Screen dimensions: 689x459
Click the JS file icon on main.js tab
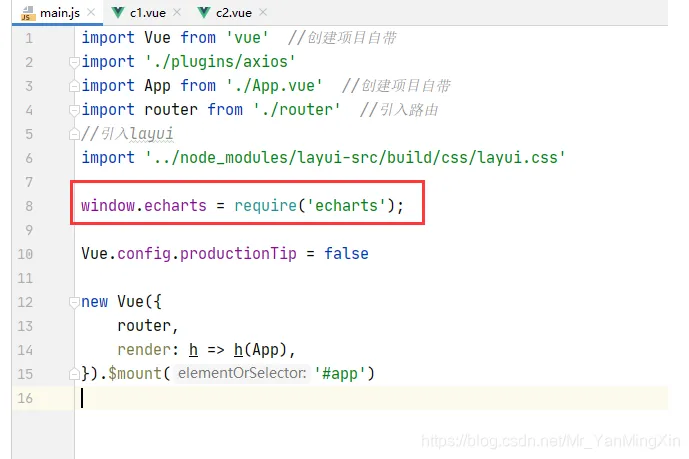pos(27,13)
